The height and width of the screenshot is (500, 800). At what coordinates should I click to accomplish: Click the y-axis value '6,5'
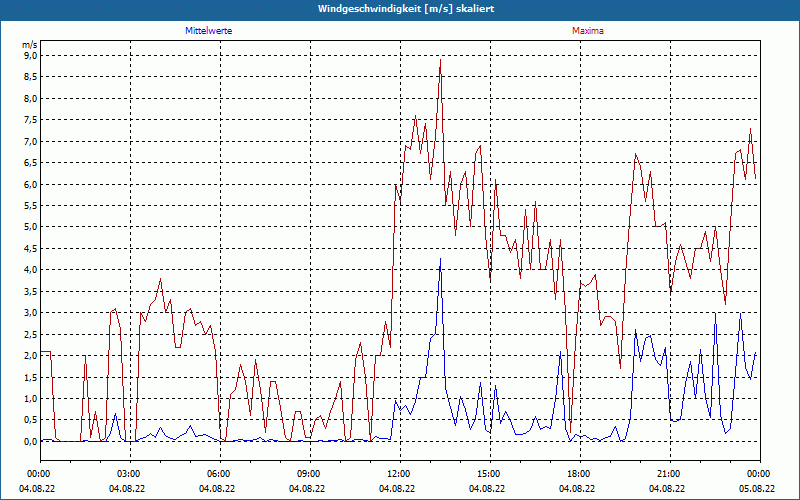click(x=31, y=163)
